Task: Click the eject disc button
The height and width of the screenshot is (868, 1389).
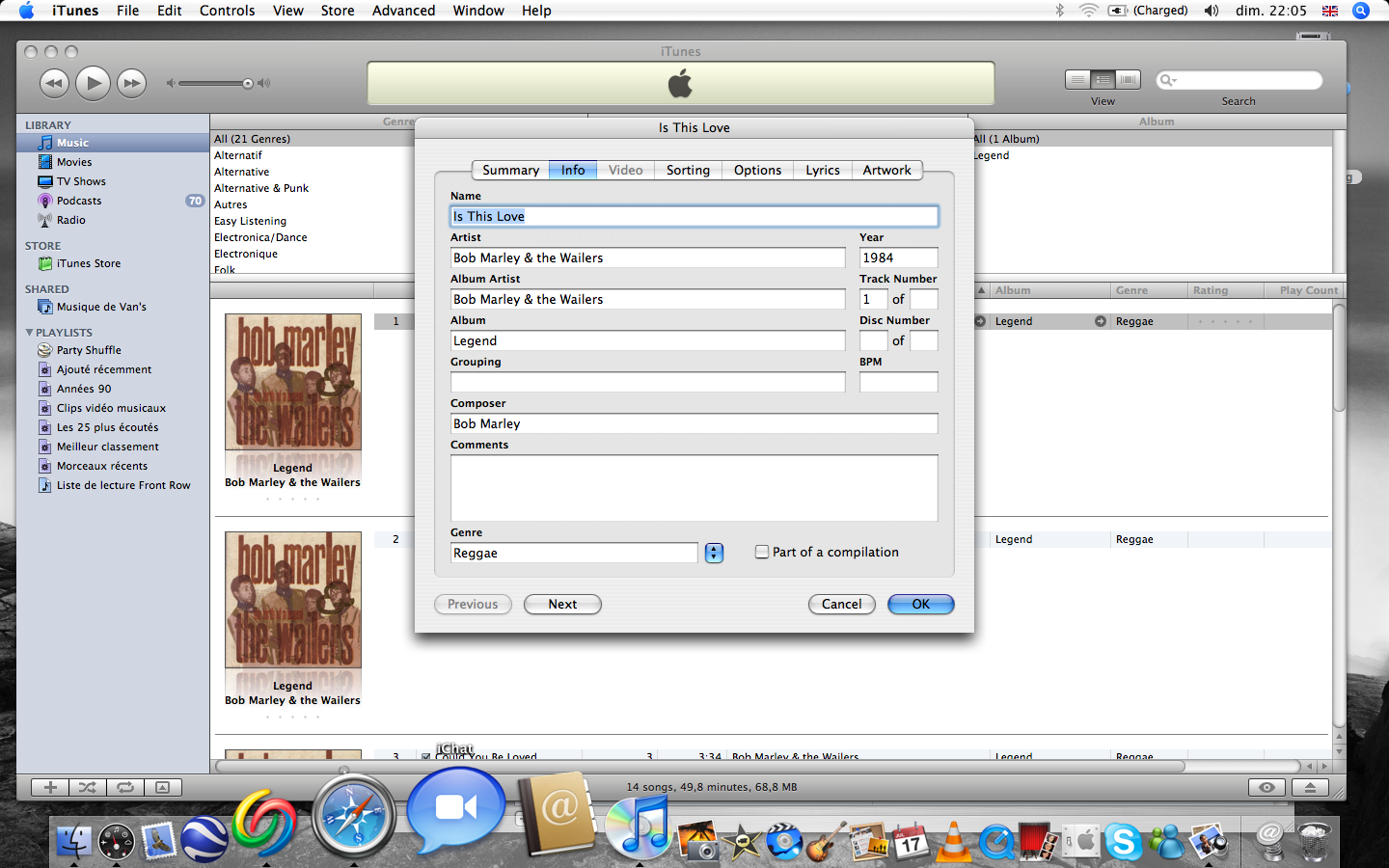Action: click(1310, 787)
